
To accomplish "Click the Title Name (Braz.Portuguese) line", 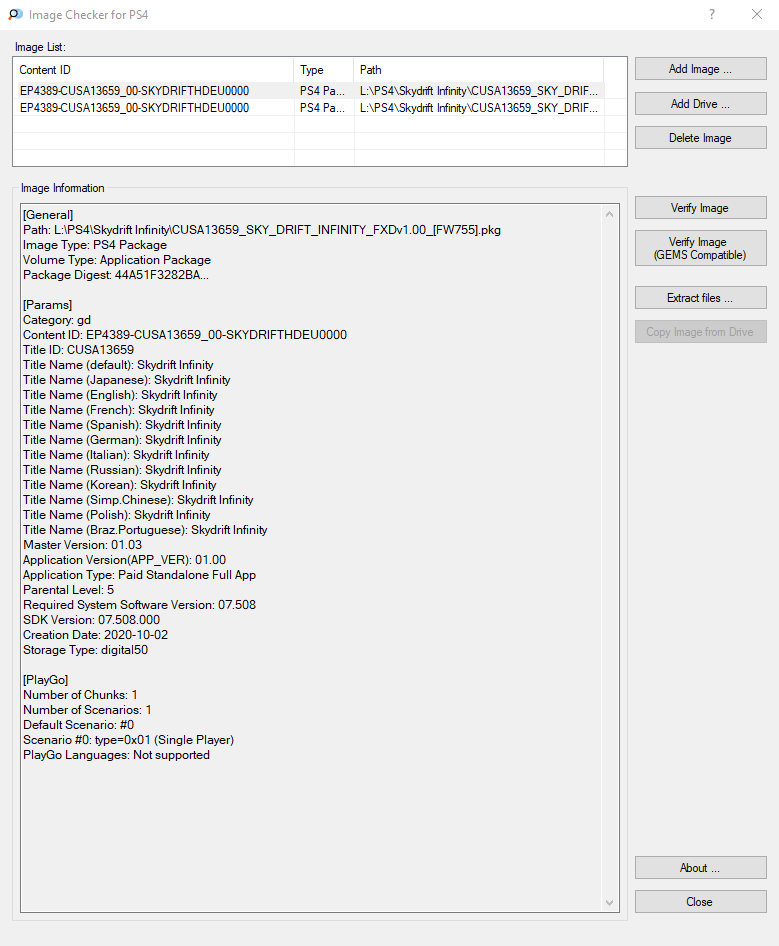I will 145,530.
